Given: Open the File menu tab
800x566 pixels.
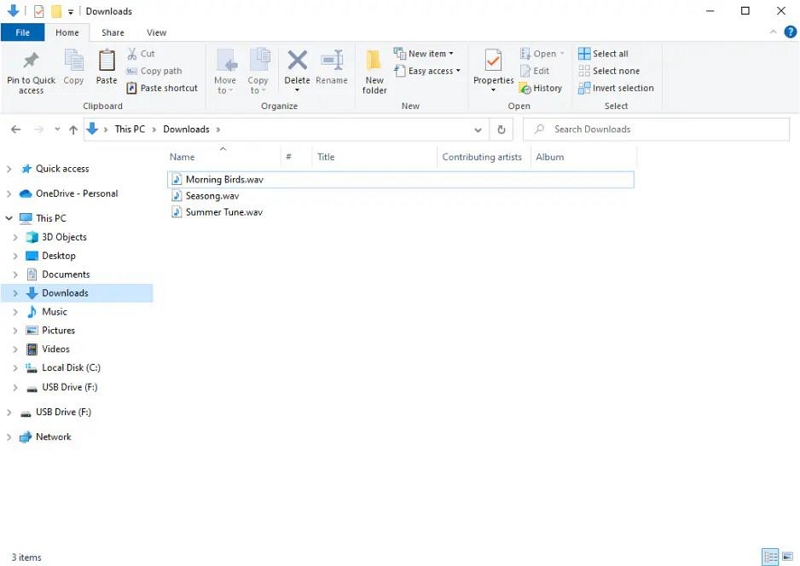Looking at the screenshot, I should point(22,33).
